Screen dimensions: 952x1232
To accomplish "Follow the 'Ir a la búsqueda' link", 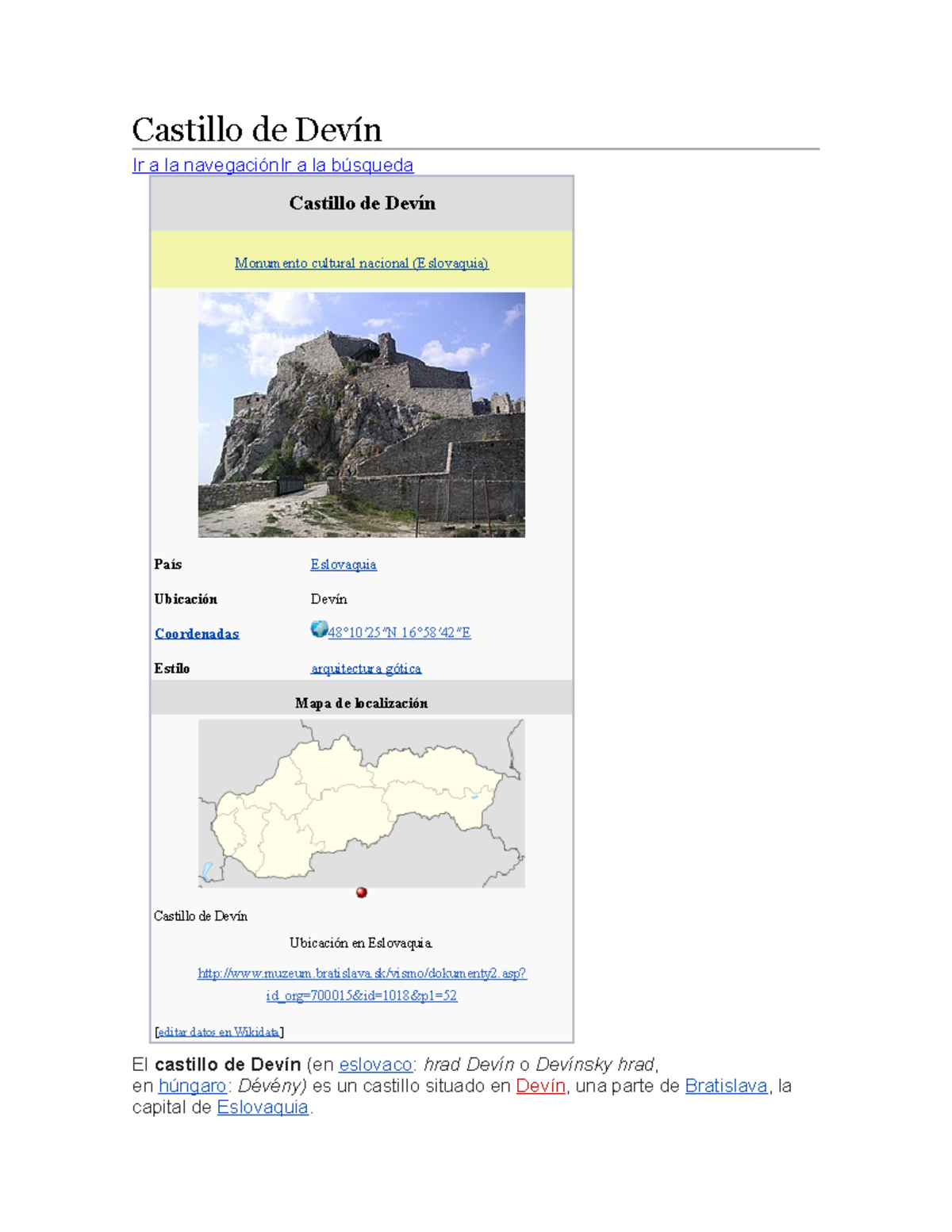I will 347,165.
